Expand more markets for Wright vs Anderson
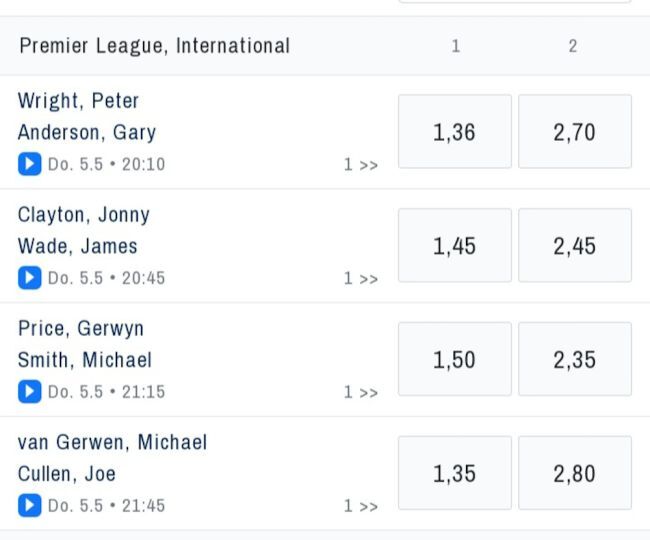The width and height of the screenshot is (650, 540). [x=361, y=165]
